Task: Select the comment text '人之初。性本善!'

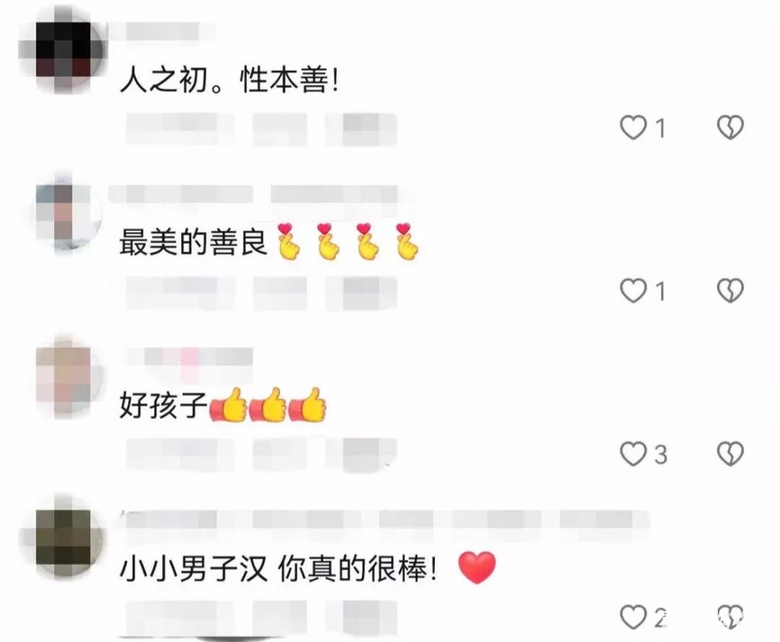Action: 229,81
